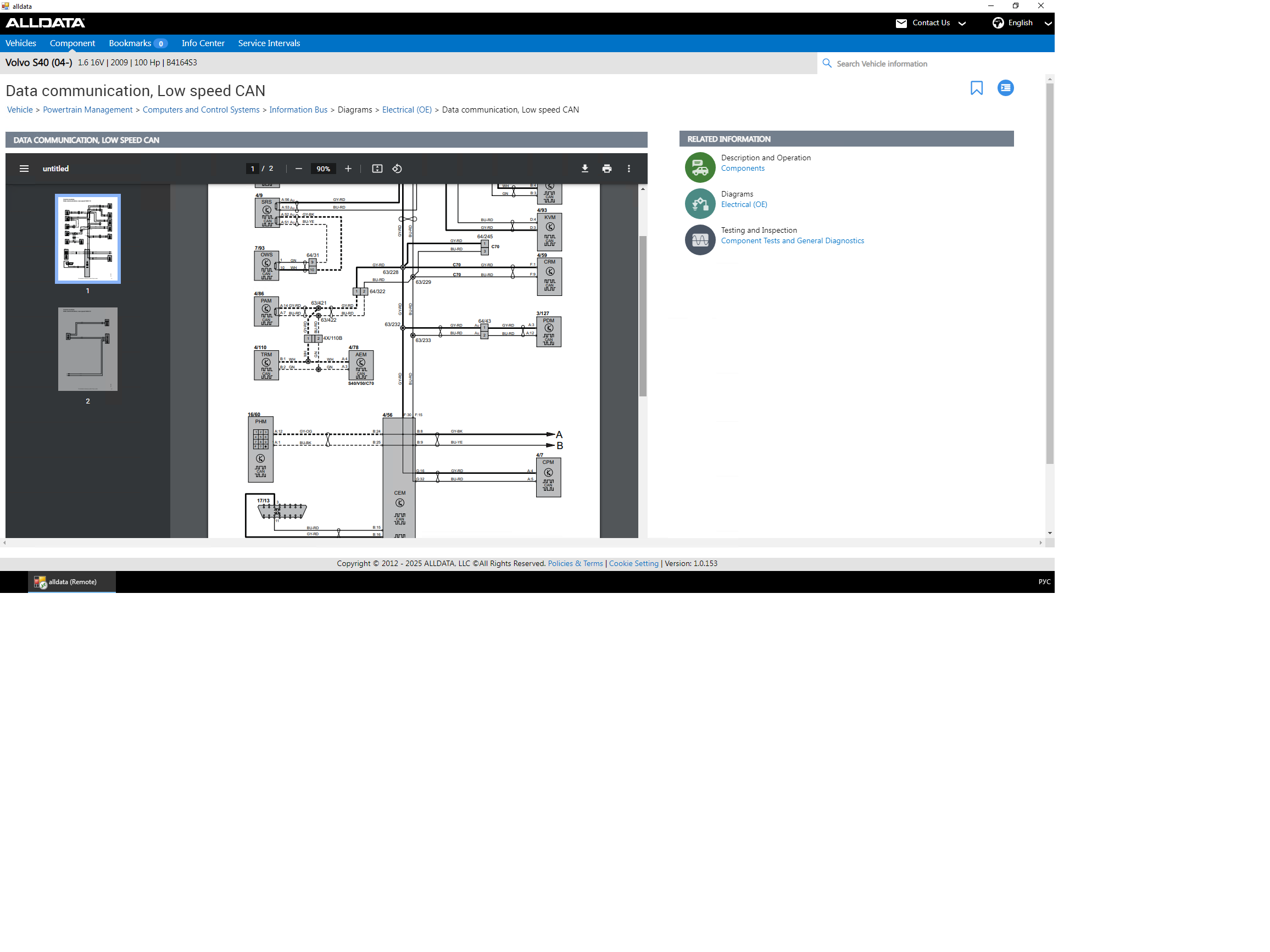This screenshot has height=952, width=1270.
Task: Click the PDF viewer vertical scrollbar
Action: [x=643, y=316]
